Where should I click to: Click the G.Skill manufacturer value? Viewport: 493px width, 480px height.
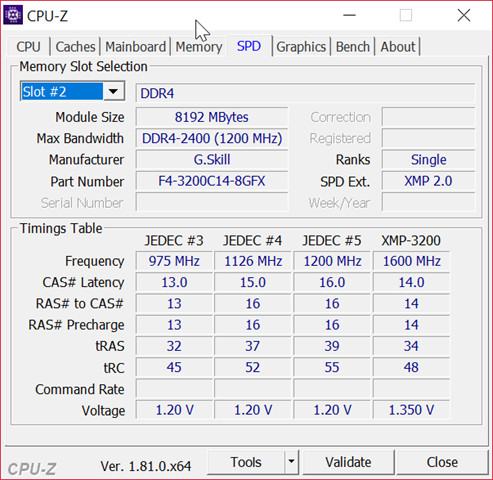pos(212,160)
